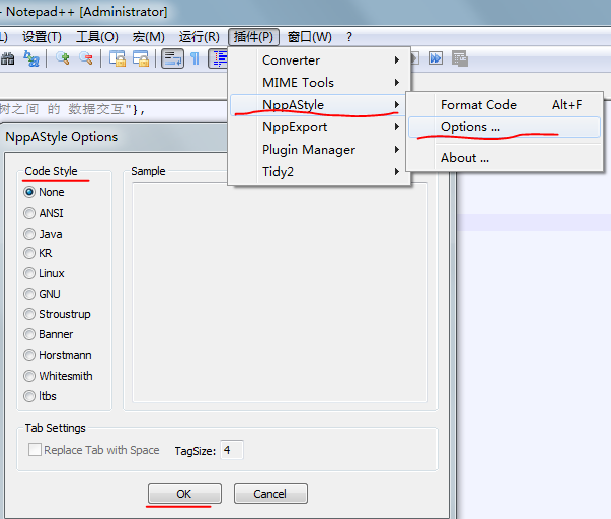Open the 运行(R) menu
The height and width of the screenshot is (519, 611).
(x=199, y=37)
